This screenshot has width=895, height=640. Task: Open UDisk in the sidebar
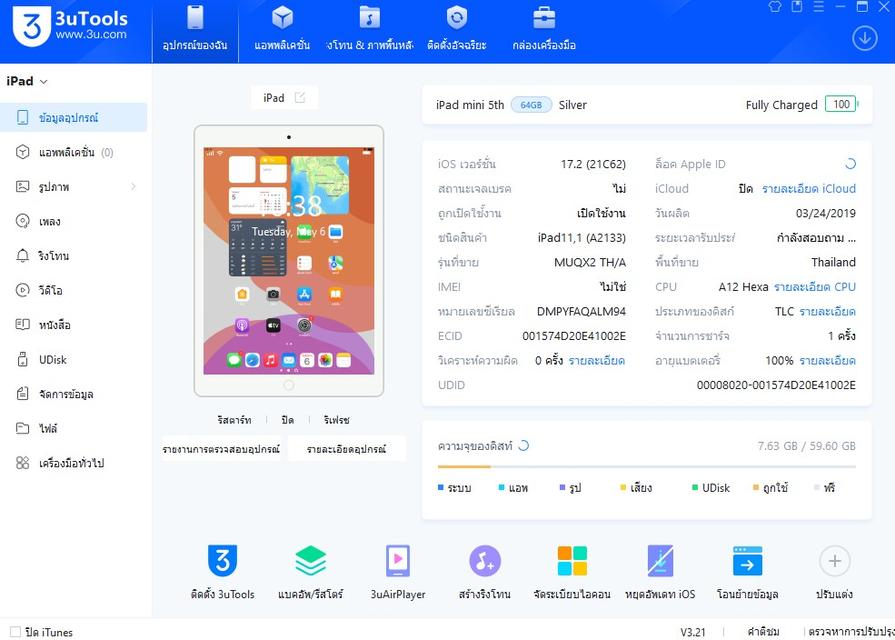pos(74,360)
